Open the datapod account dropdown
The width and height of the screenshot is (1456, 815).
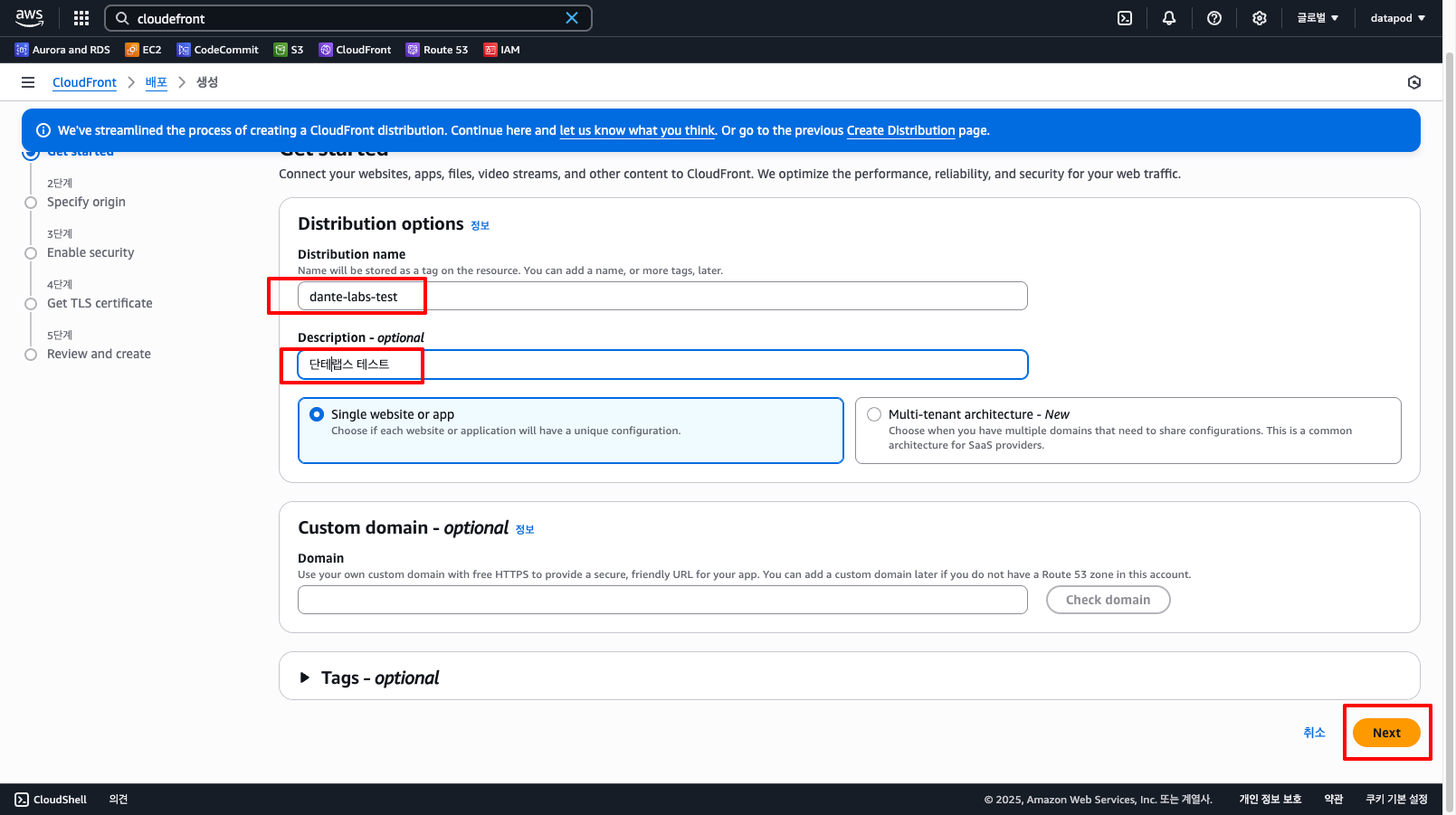pyautogui.click(x=1398, y=18)
